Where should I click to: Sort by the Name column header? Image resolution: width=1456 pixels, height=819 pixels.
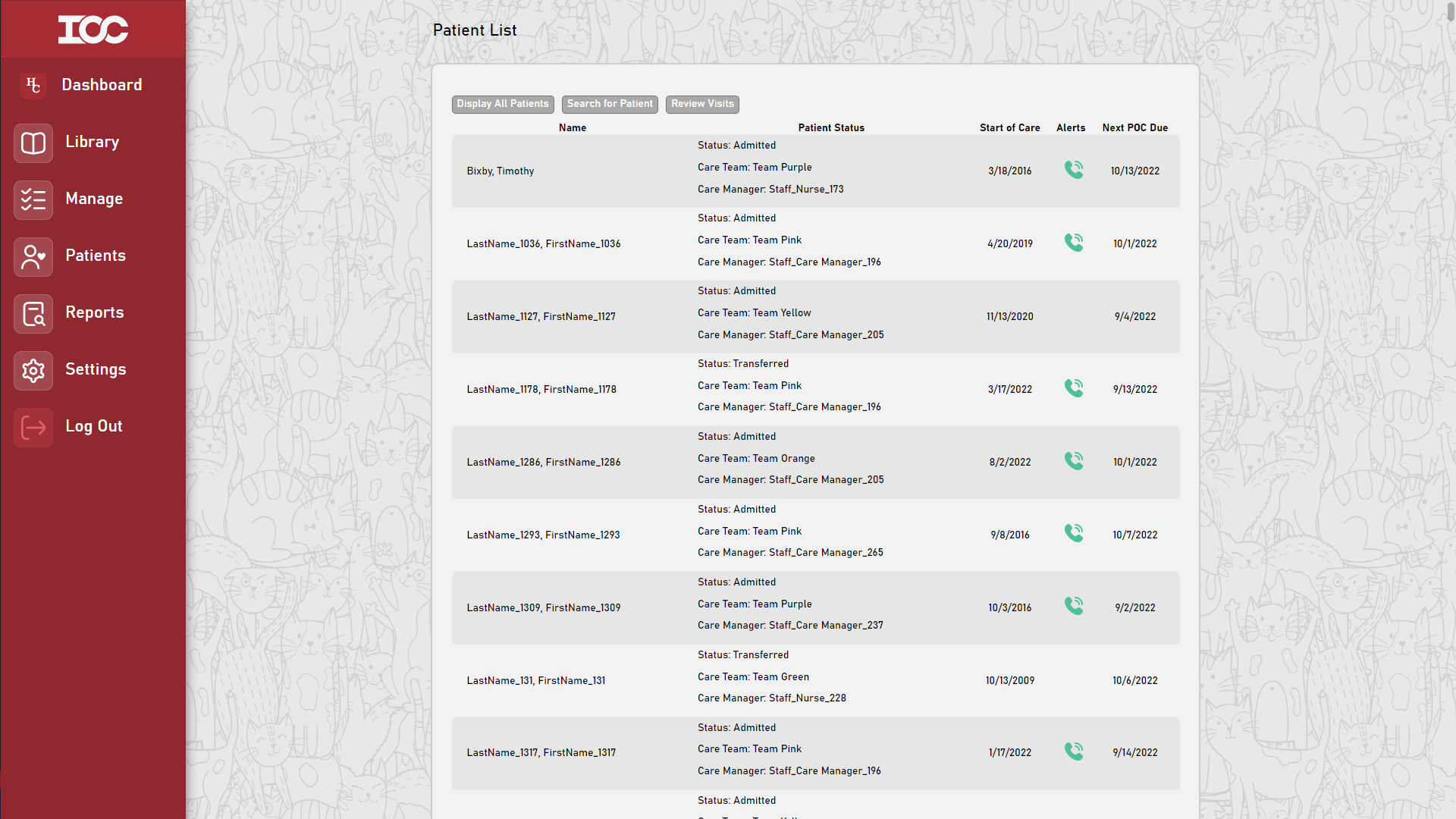[573, 127]
